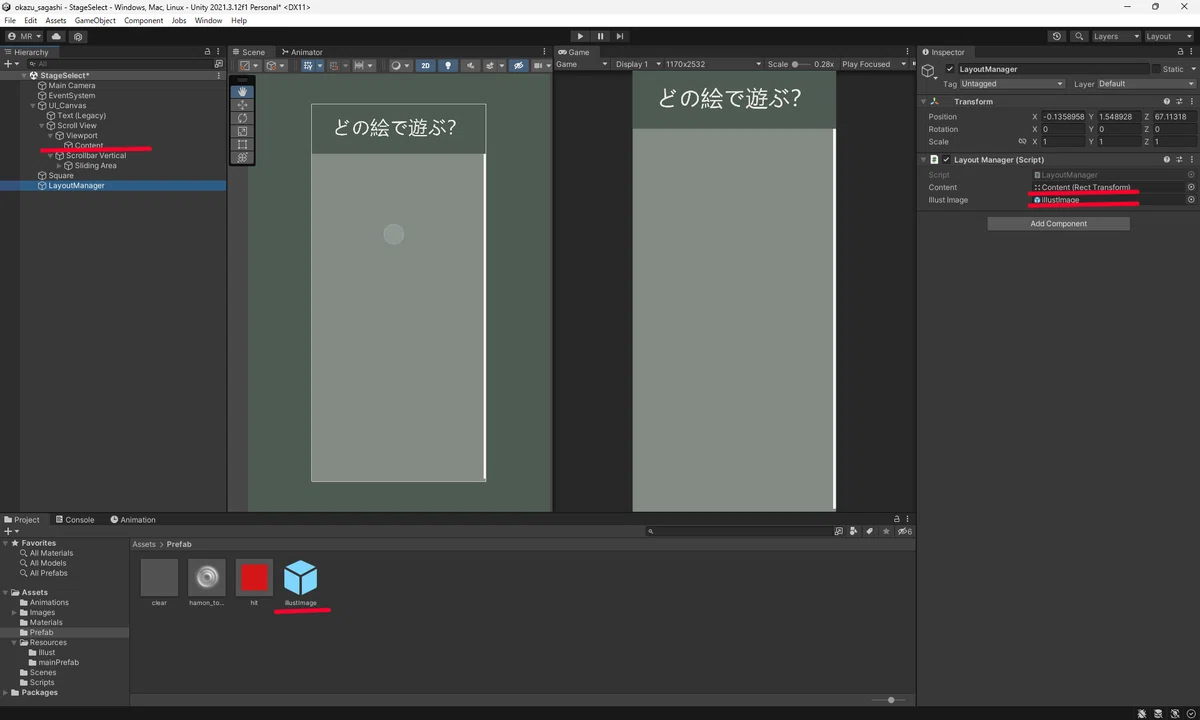
Task: Open Scene camera settings icon
Action: [x=540, y=65]
